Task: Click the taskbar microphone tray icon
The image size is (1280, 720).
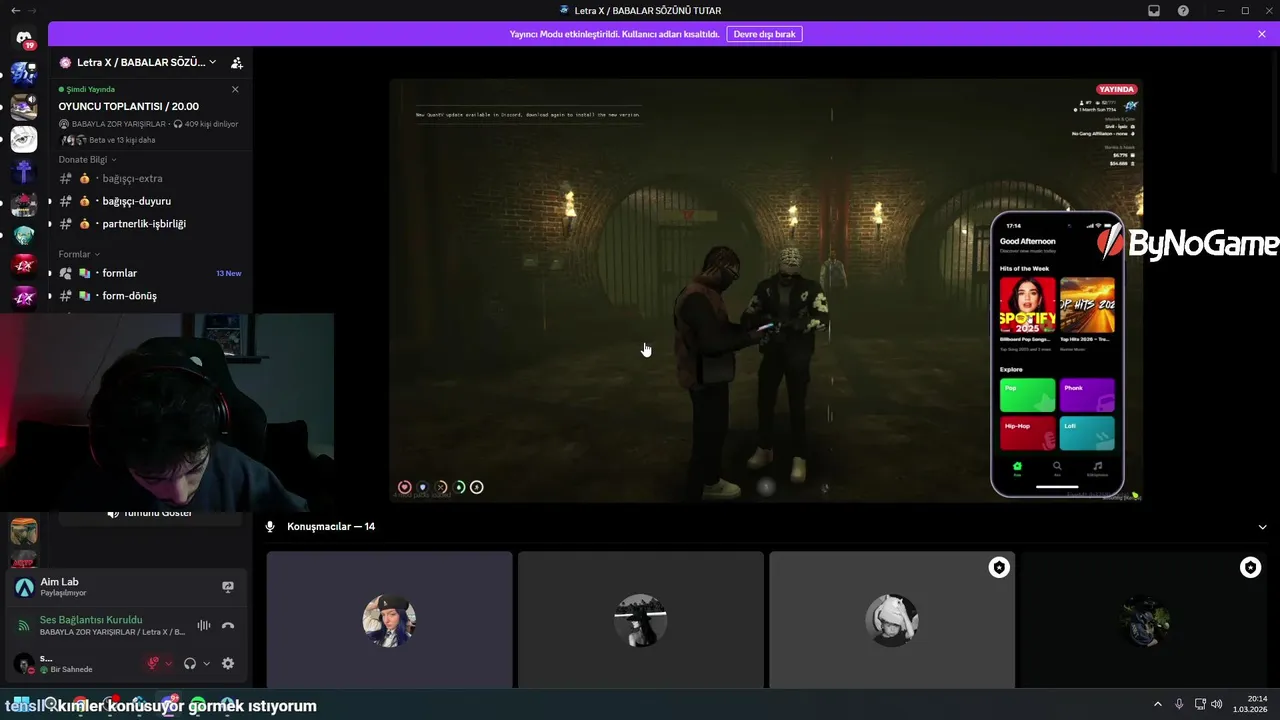Action: coord(1180,704)
